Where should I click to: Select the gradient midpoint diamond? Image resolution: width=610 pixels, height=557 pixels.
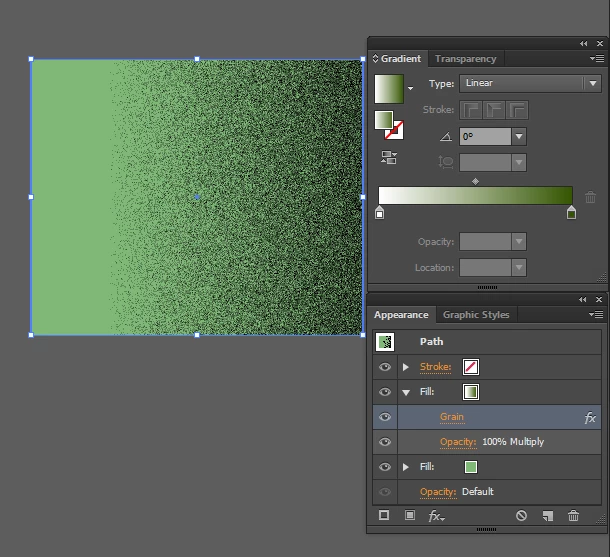(x=475, y=182)
